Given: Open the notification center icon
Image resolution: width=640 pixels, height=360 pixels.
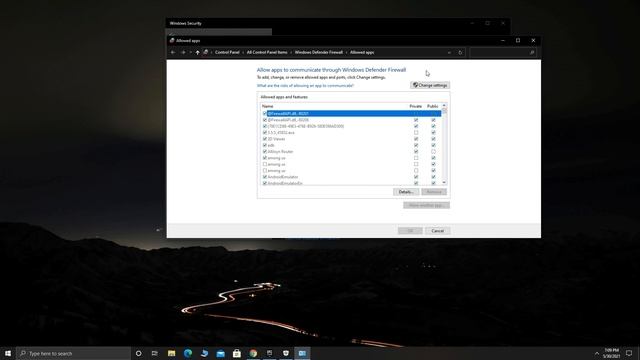Looking at the screenshot, I should [629, 353].
